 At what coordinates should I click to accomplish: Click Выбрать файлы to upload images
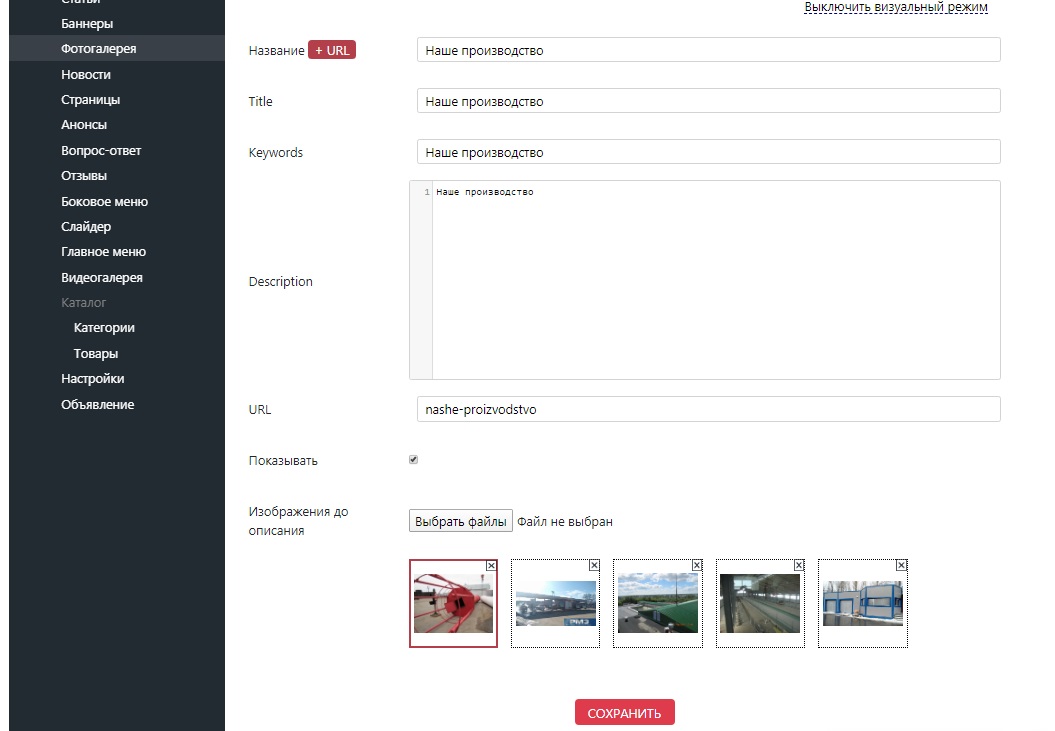click(x=461, y=521)
